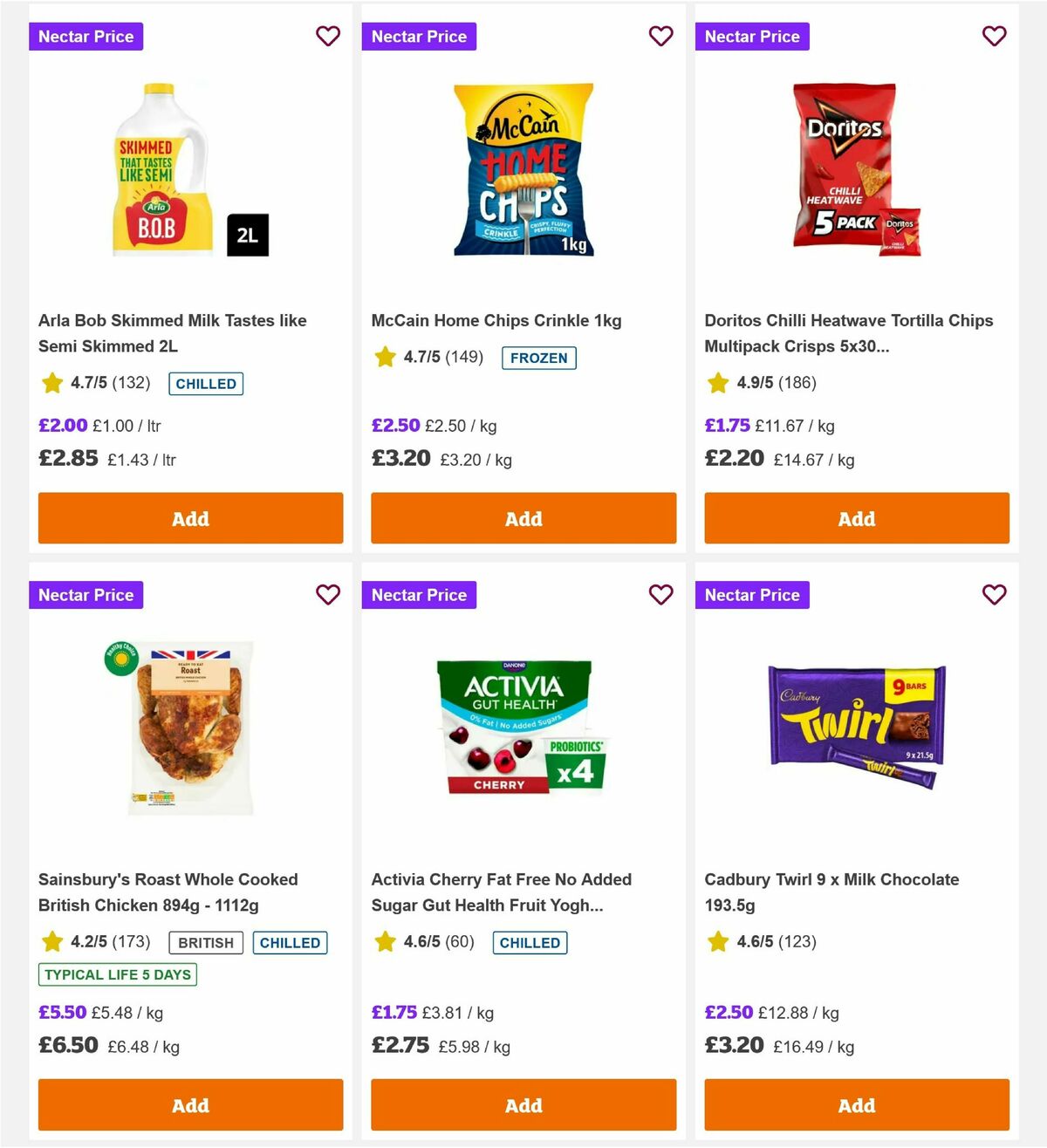
Task: Favourite the Arla Bob Skimmed Milk with the heart icon
Action: click(328, 37)
